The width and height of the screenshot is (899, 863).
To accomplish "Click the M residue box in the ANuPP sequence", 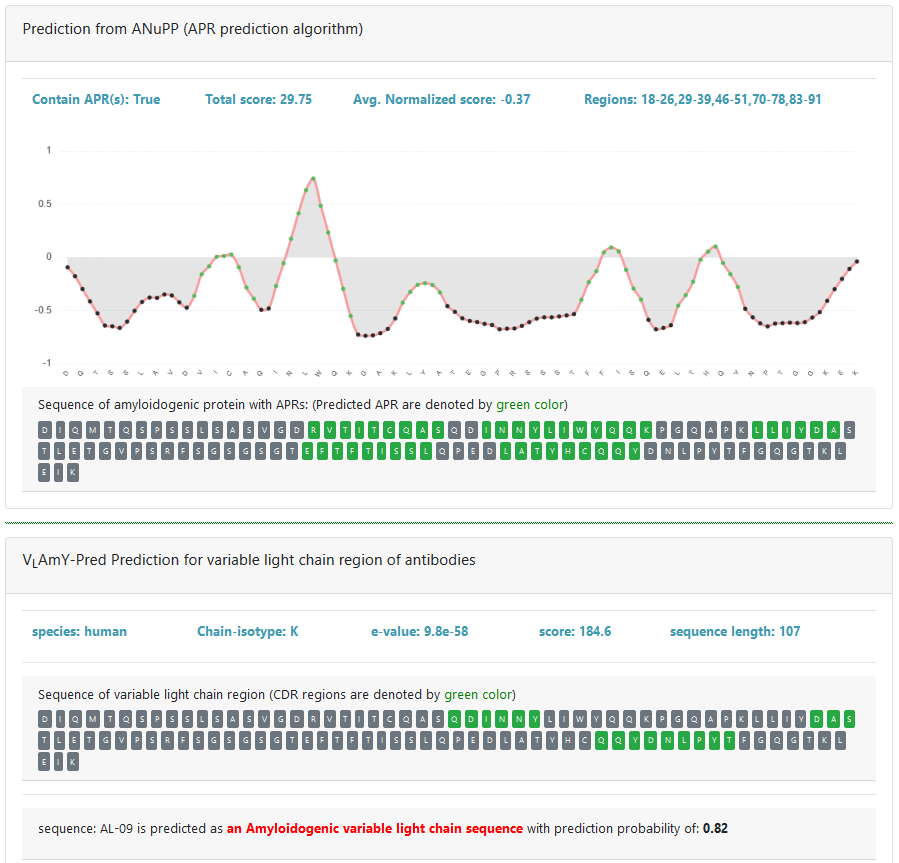I will [x=93, y=430].
